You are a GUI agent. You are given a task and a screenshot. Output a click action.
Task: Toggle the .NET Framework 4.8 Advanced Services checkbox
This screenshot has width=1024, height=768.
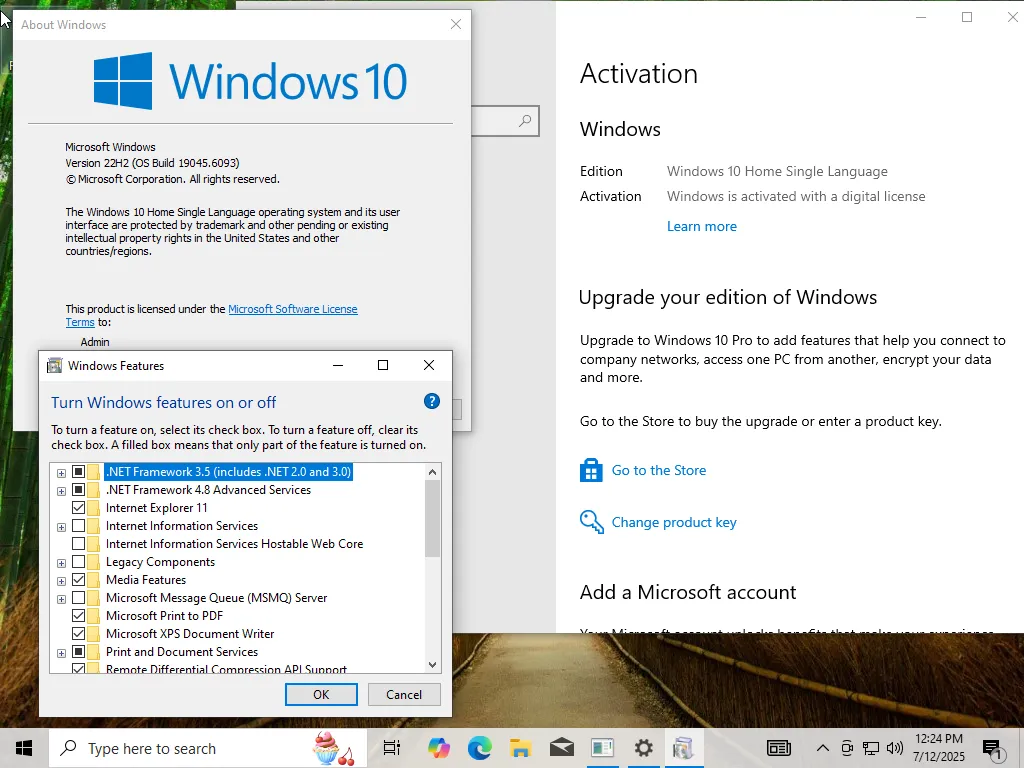[78, 490]
